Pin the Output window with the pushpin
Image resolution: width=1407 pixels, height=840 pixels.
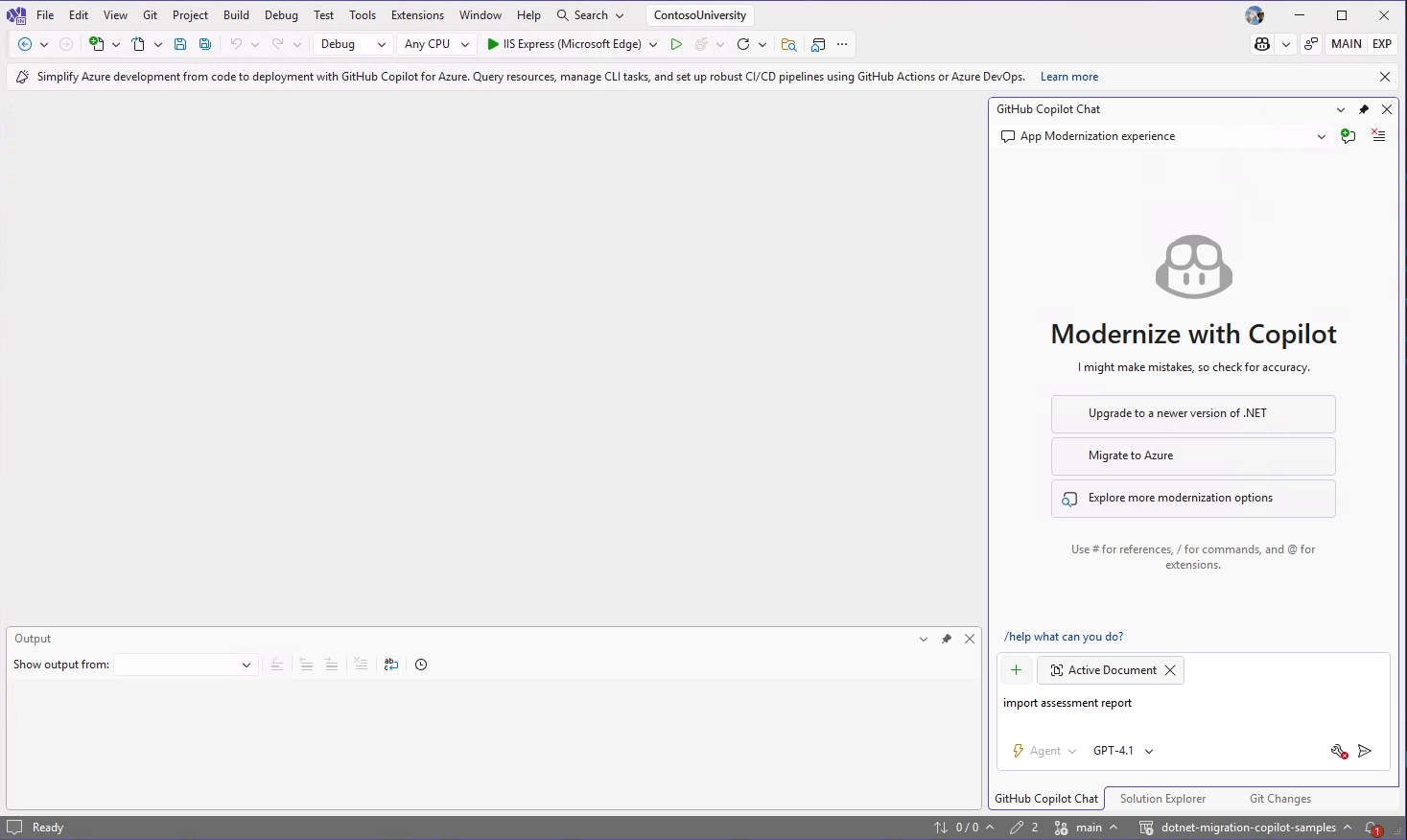click(x=947, y=639)
